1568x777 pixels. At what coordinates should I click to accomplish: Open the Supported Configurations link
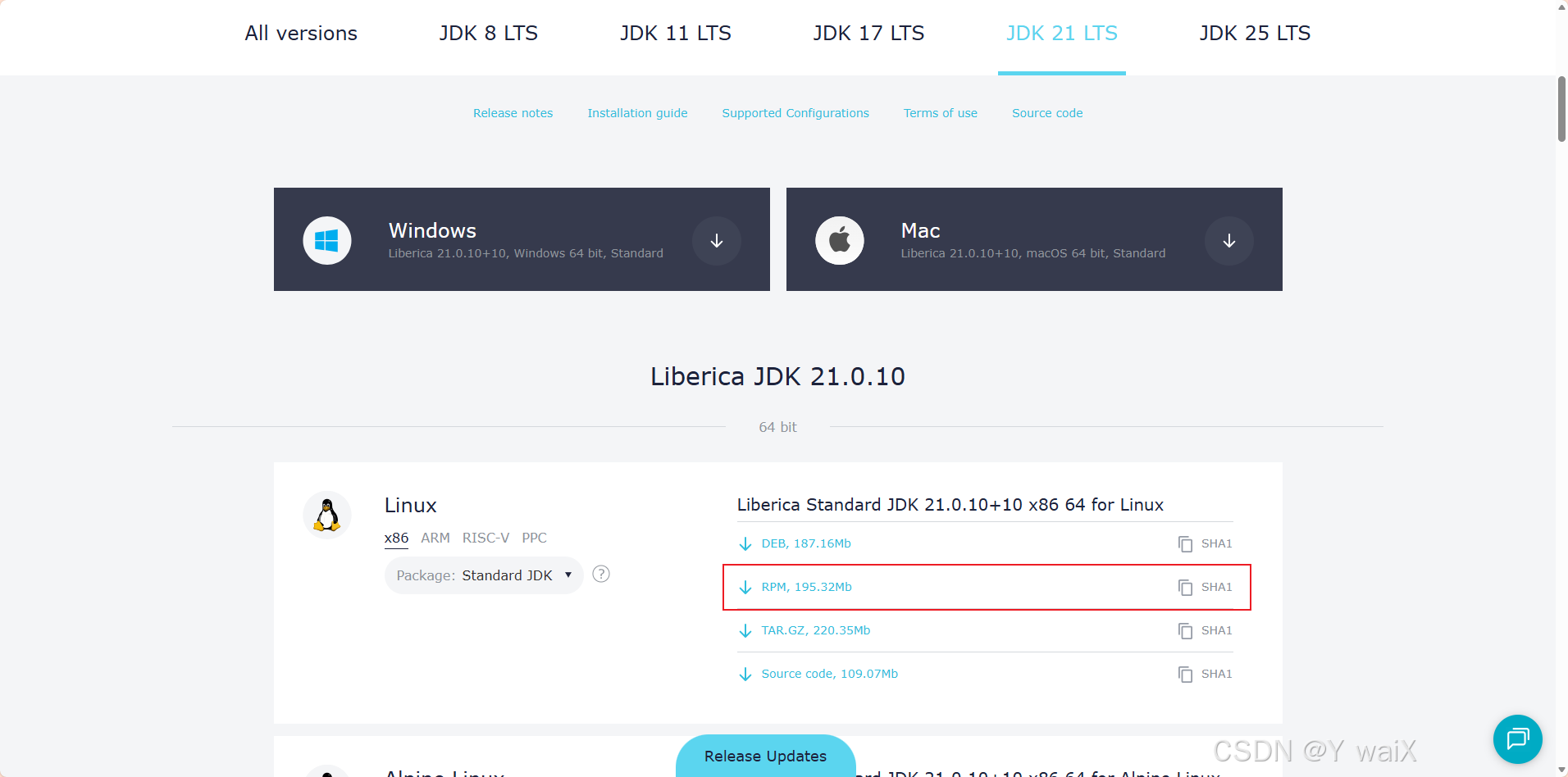(x=795, y=113)
